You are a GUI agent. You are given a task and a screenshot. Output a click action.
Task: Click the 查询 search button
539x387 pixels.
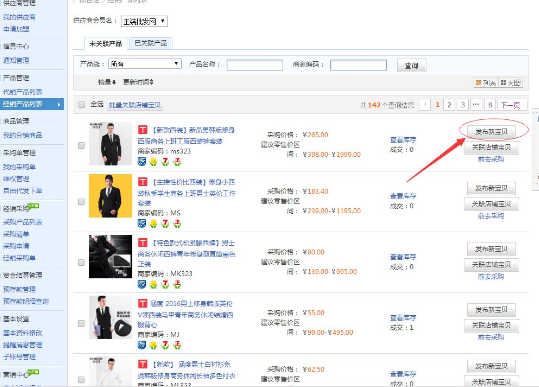coord(411,65)
